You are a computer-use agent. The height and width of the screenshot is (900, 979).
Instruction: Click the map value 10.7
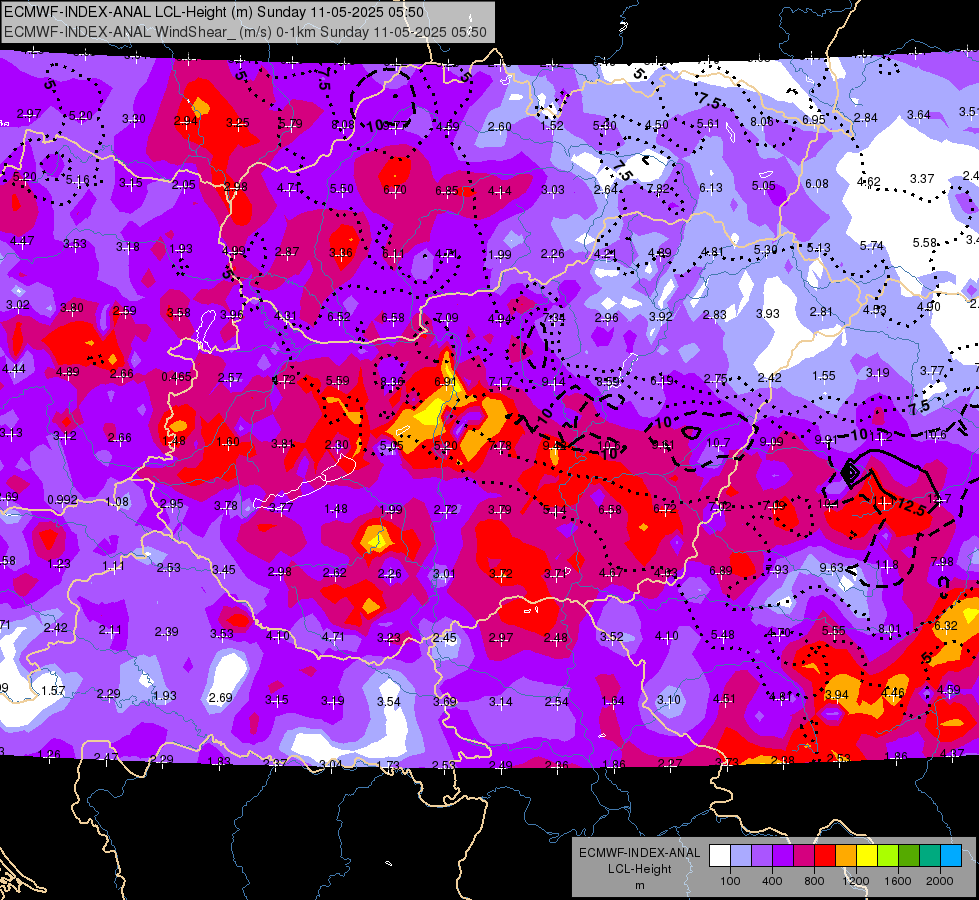(718, 443)
